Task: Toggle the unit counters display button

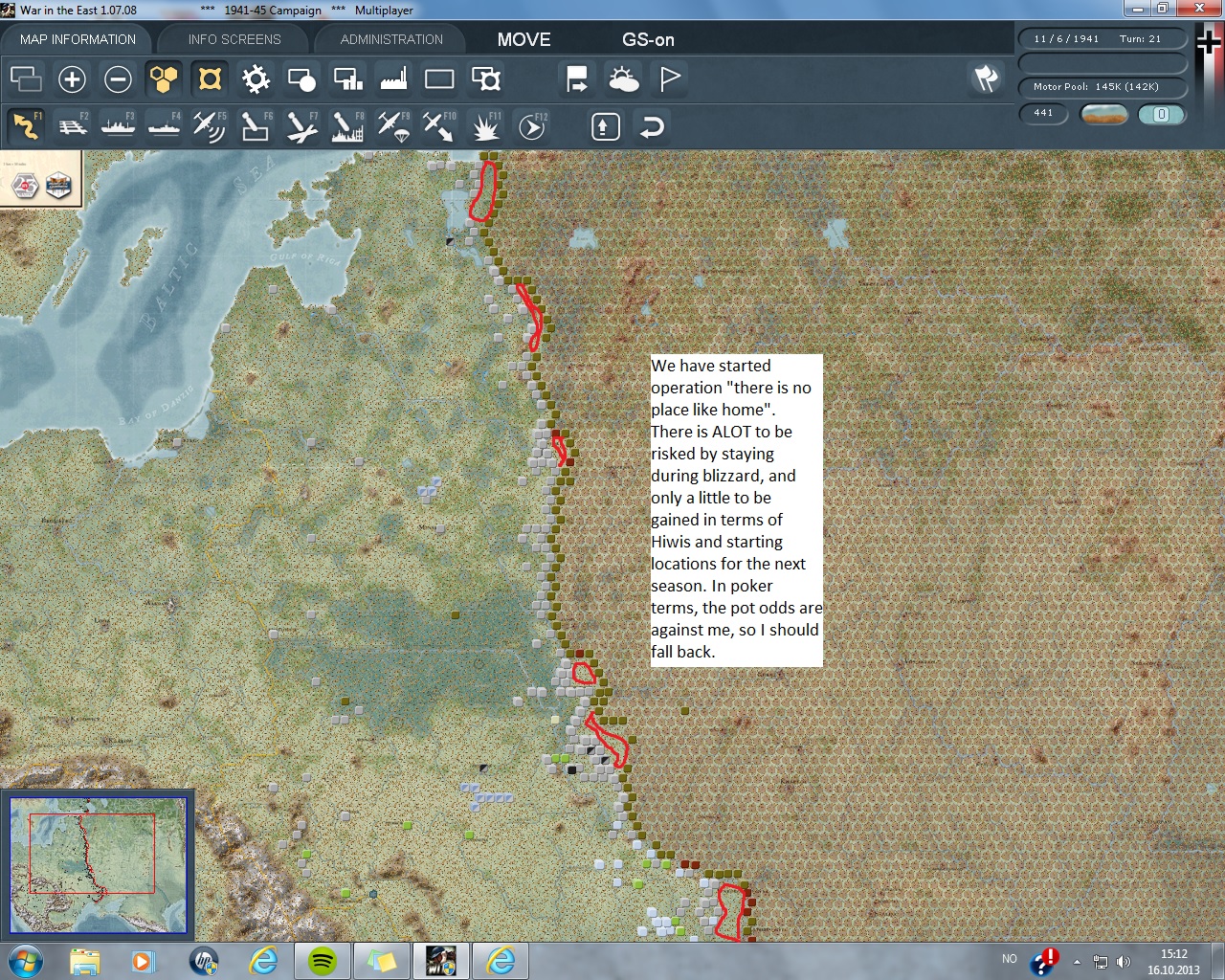Action: point(210,79)
